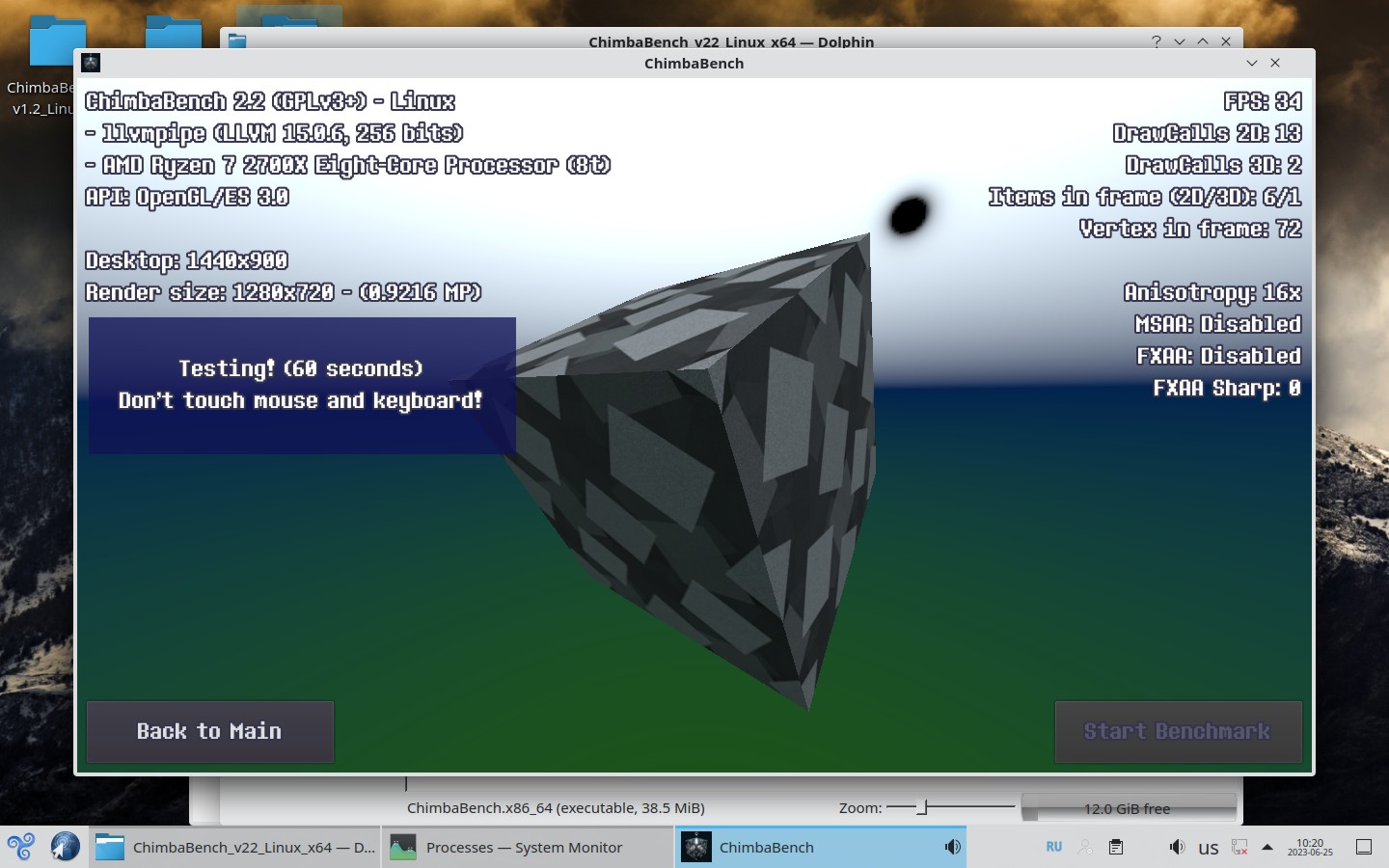Image resolution: width=1389 pixels, height=868 pixels.
Task: Click the 'Desktop: 1440x900' text
Action: click(187, 260)
